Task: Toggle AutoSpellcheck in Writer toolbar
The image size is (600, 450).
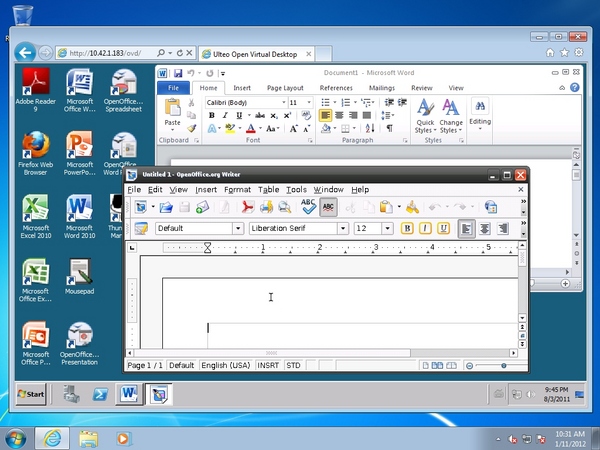Action: [x=328, y=207]
